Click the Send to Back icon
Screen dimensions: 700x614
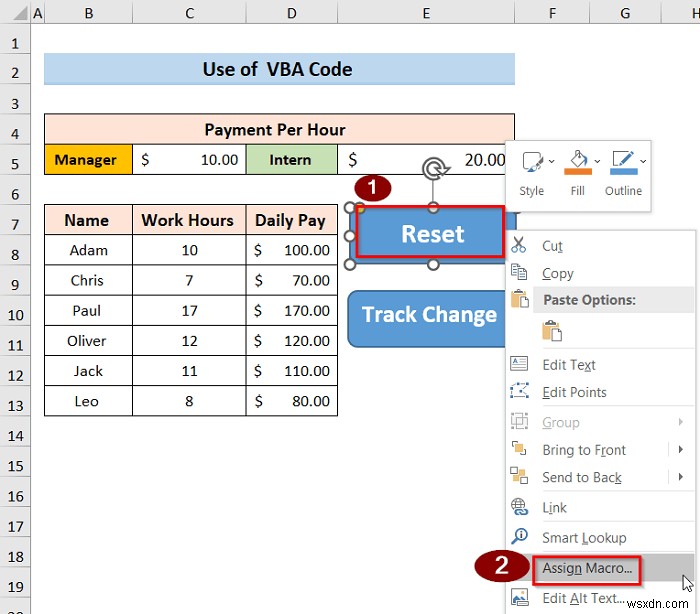(x=519, y=476)
